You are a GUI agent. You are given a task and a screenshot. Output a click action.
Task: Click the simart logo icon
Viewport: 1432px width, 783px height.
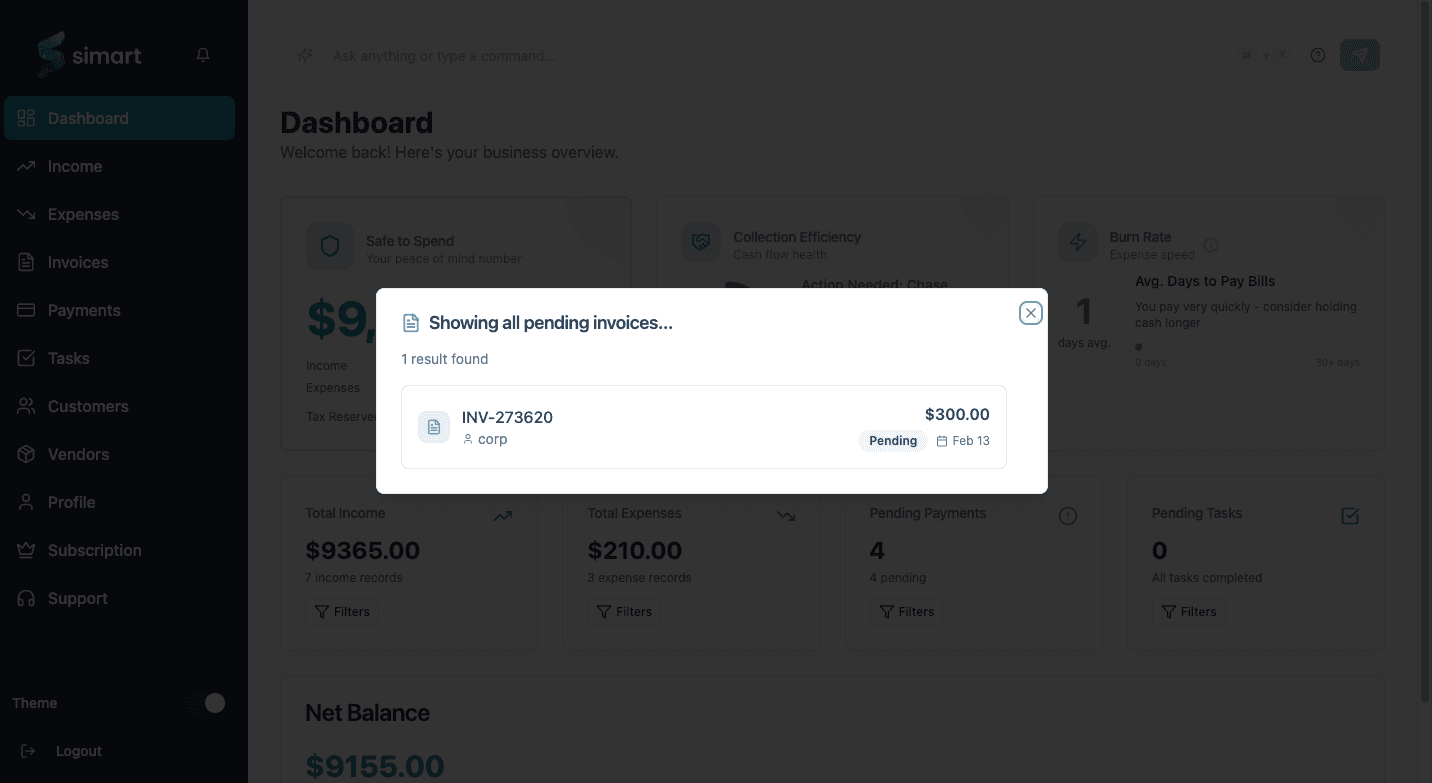coord(48,55)
